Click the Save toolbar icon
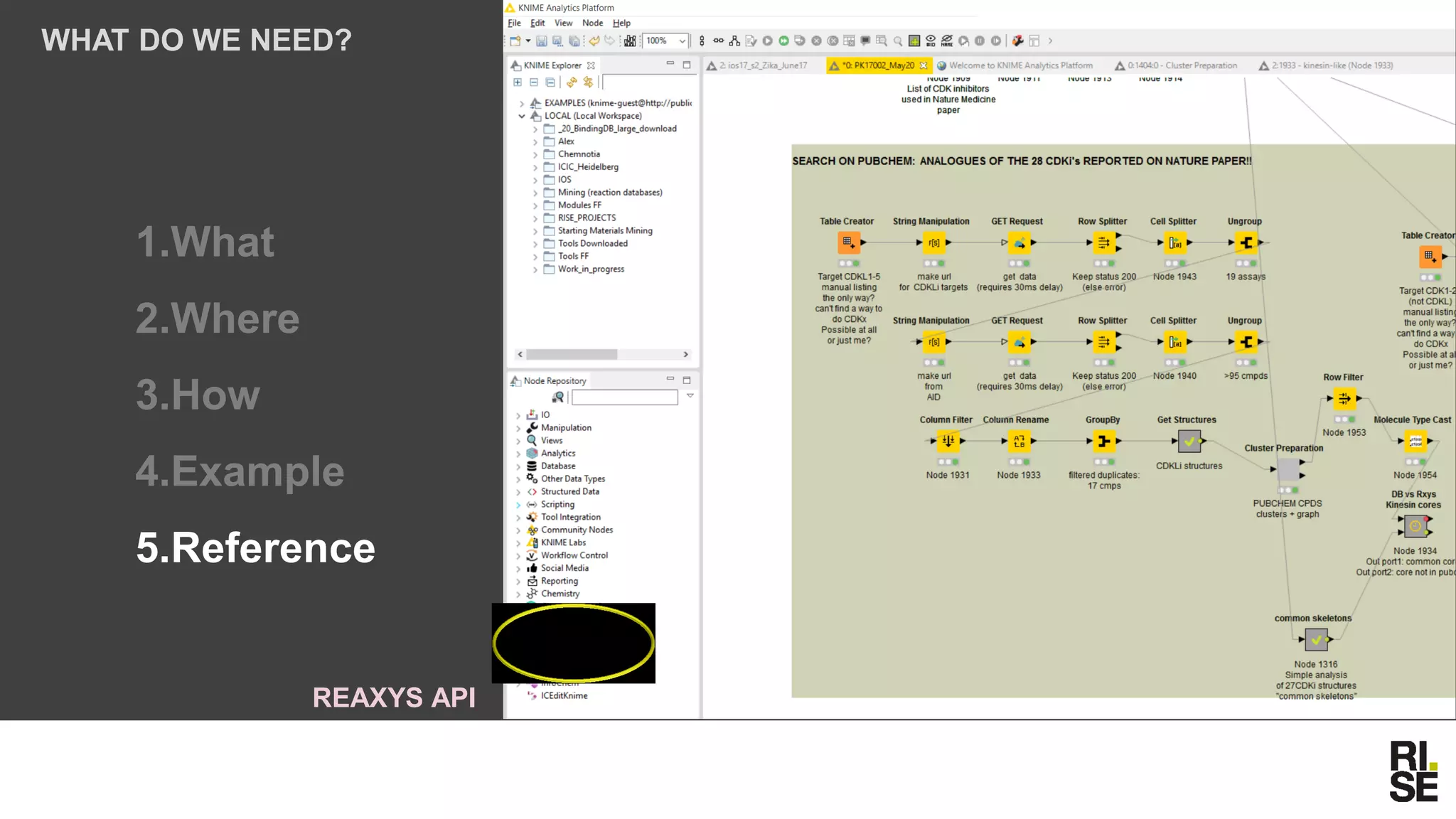The height and width of the screenshot is (819, 1456). pyautogui.click(x=541, y=41)
